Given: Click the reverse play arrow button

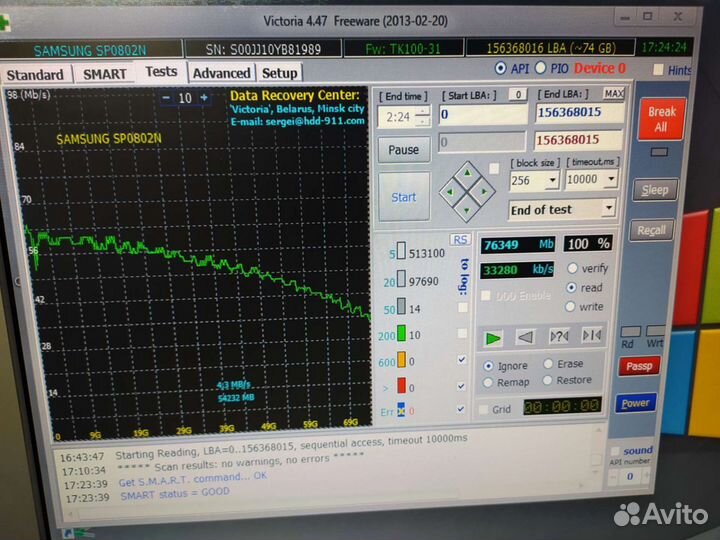Looking at the screenshot, I should click(x=526, y=338).
